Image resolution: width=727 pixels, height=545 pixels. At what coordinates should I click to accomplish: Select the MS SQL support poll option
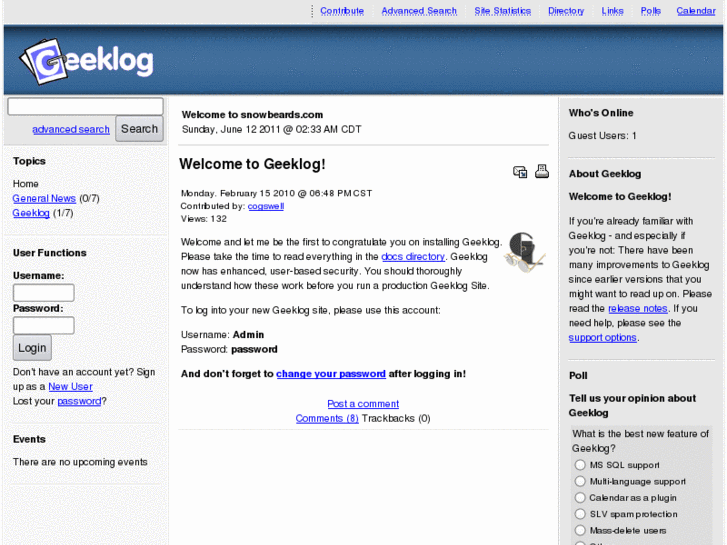tap(580, 465)
